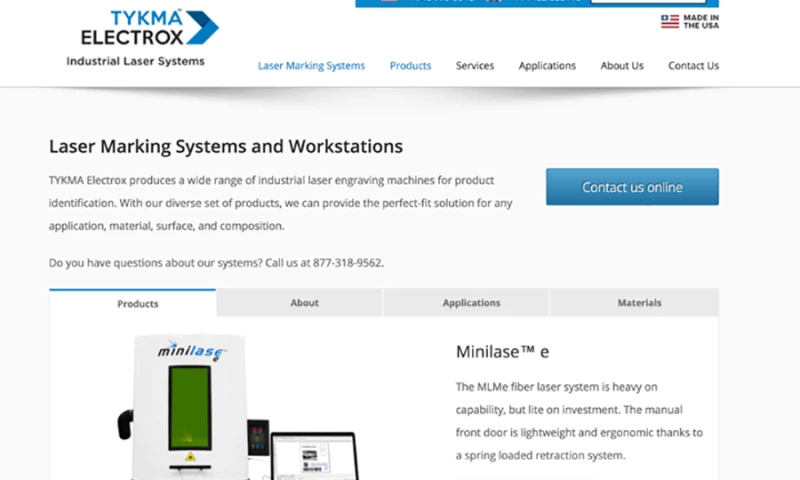Switch to the Materials tab
This screenshot has width=800, height=480.
coord(635,302)
